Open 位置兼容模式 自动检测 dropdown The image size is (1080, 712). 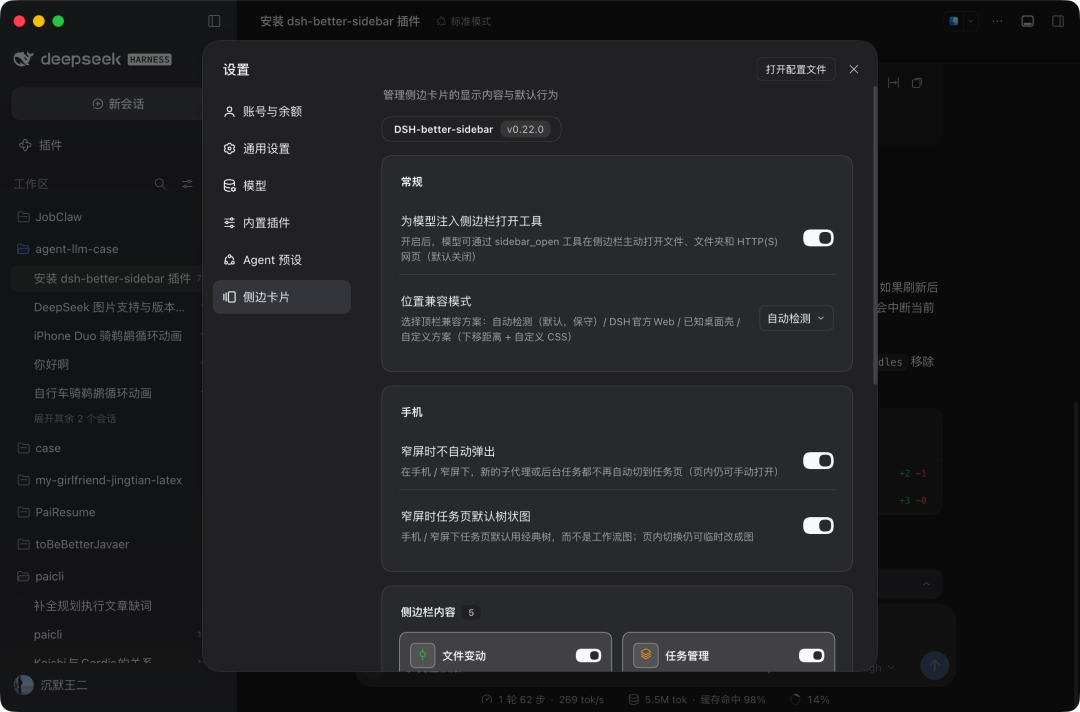click(796, 318)
